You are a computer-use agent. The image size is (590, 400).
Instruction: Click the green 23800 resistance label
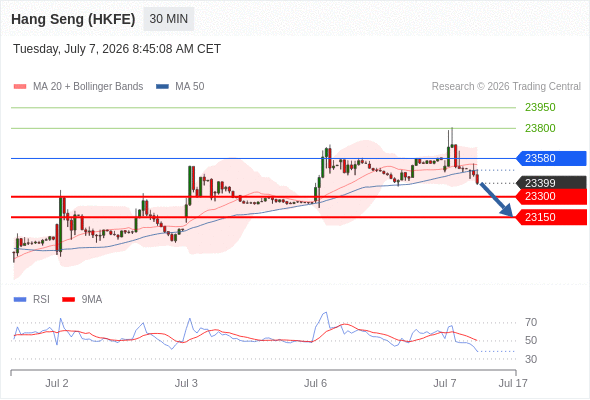(x=540, y=128)
